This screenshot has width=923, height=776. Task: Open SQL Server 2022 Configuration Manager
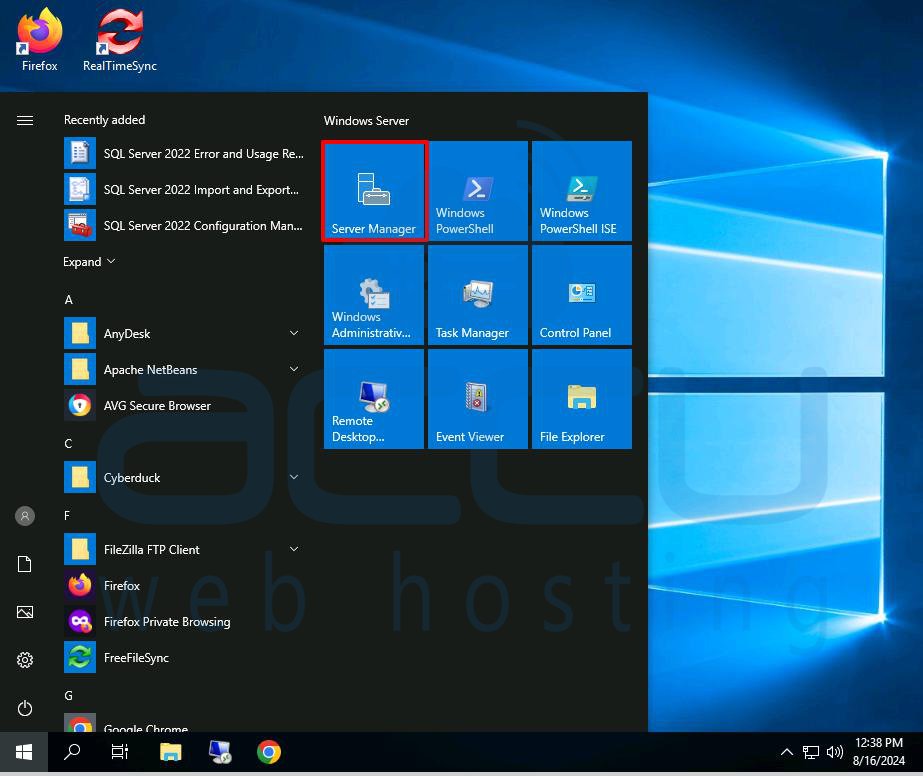pos(184,225)
